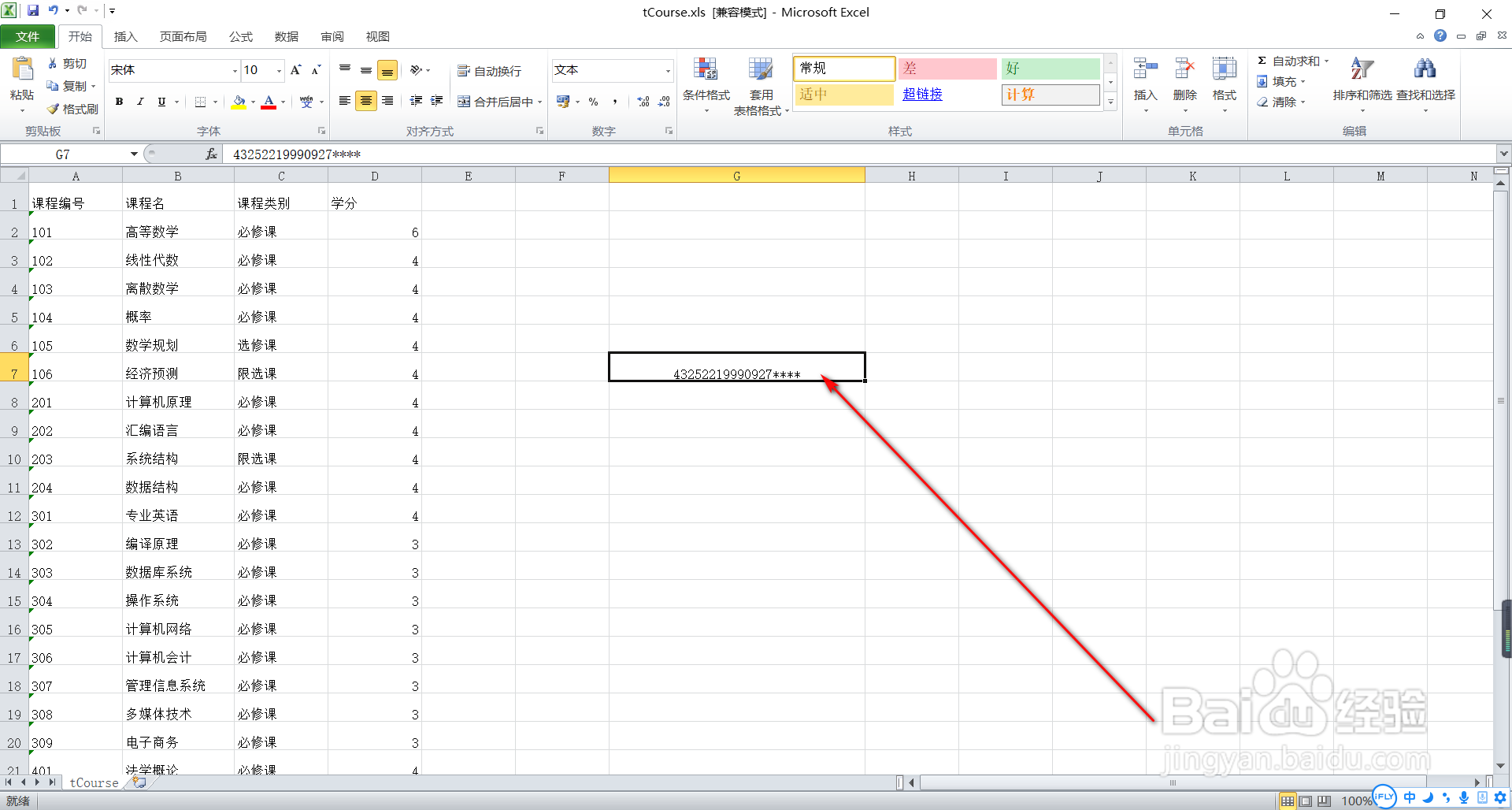Screen dimensions: 1512x810
Task: Click the percent style icon
Action: point(594,102)
